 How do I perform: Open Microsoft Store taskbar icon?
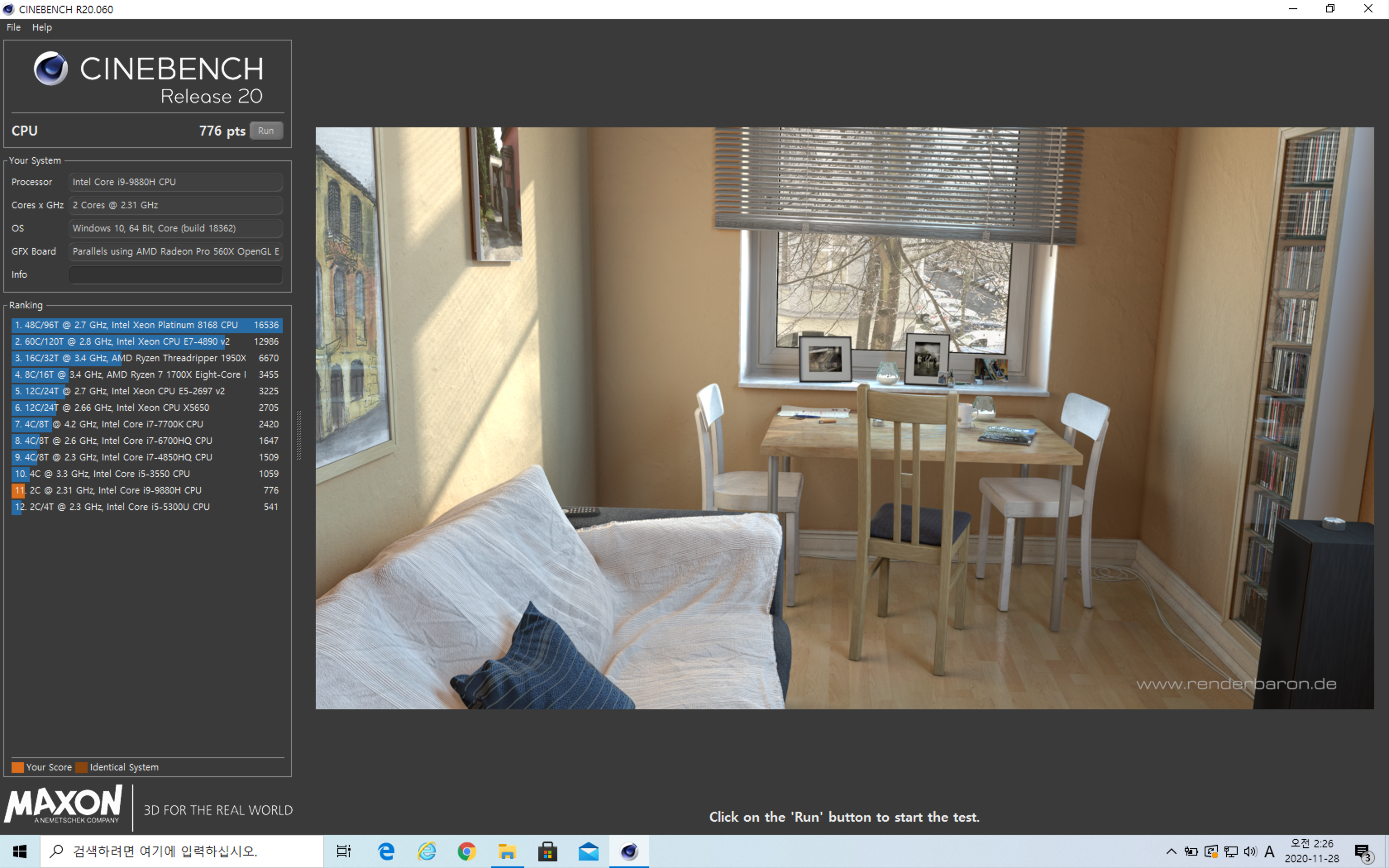(548, 851)
